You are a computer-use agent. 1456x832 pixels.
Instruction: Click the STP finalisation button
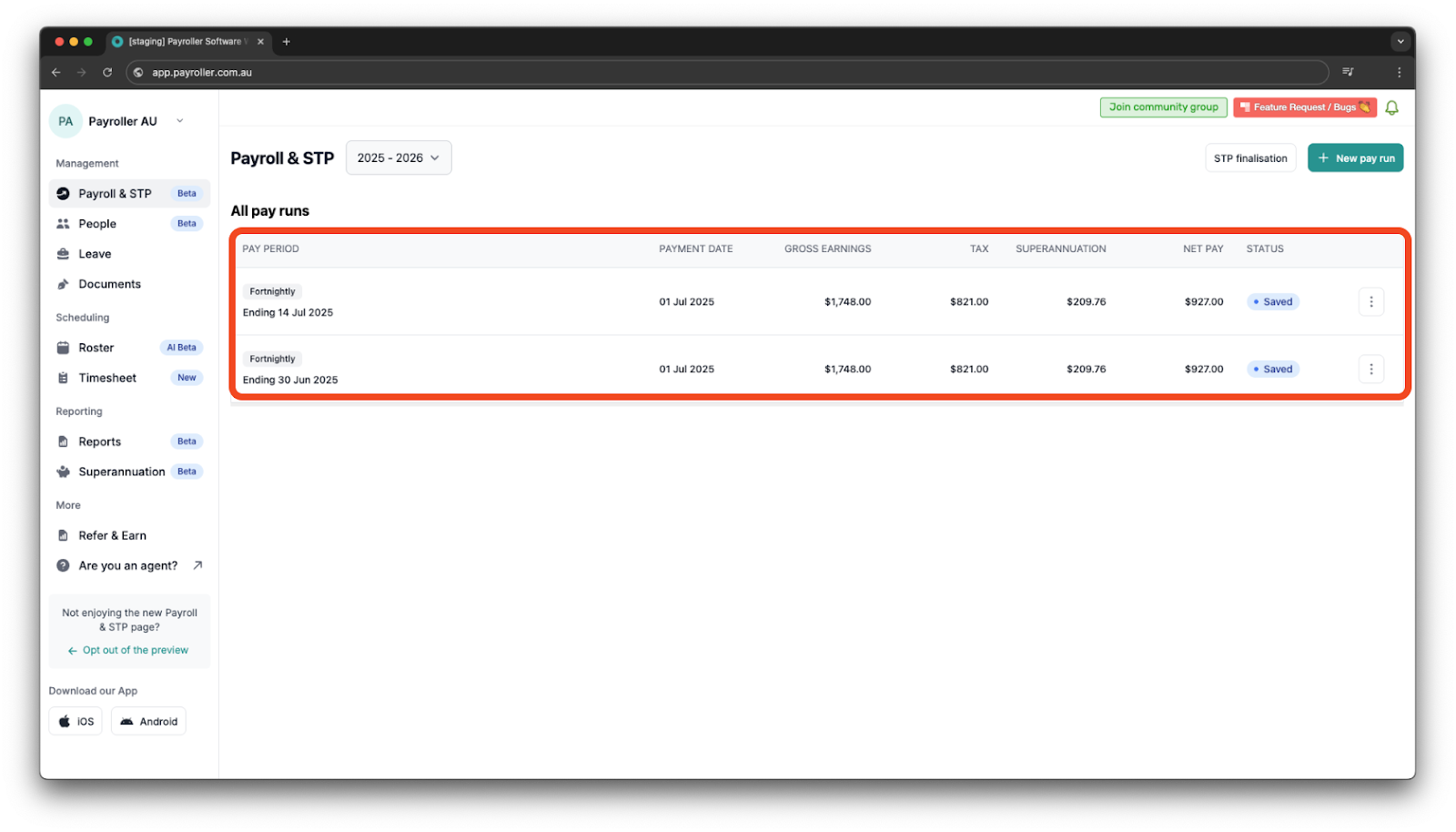(1250, 158)
